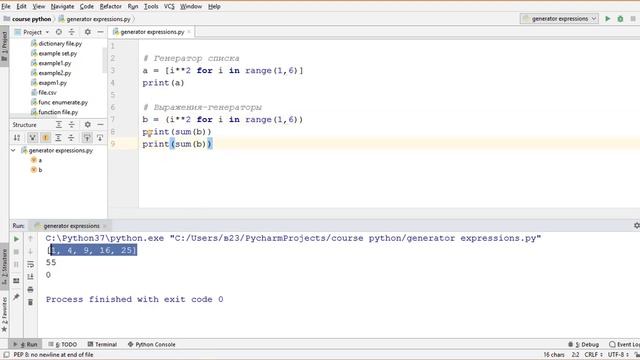Run generator expressions from the main toolbar
Image resolution: width=640 pixels, height=360 pixels.
pyautogui.click(x=607, y=19)
